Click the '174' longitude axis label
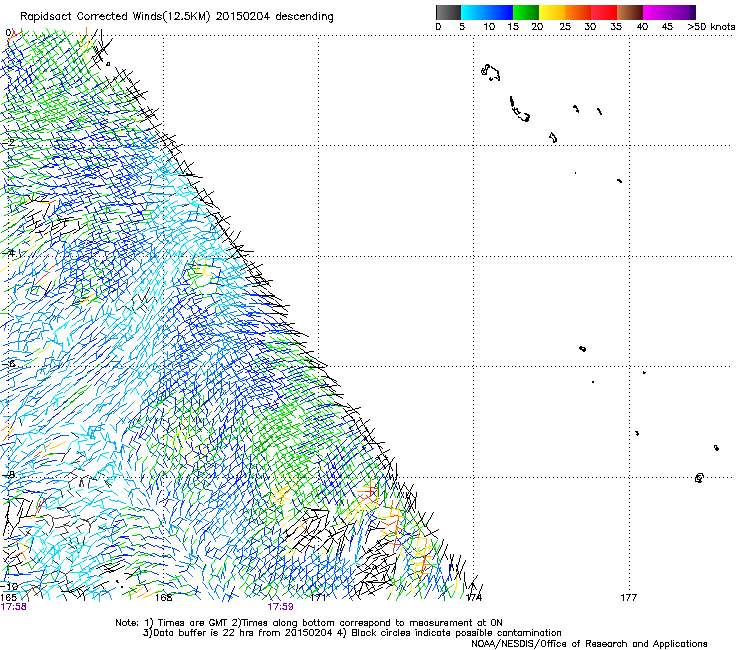740x650 pixels. pos(474,598)
